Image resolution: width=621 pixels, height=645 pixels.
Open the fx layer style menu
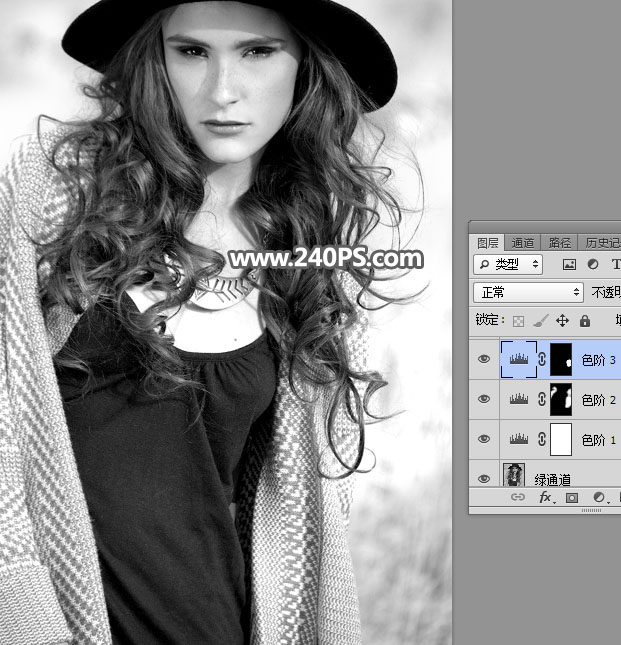tap(546, 497)
